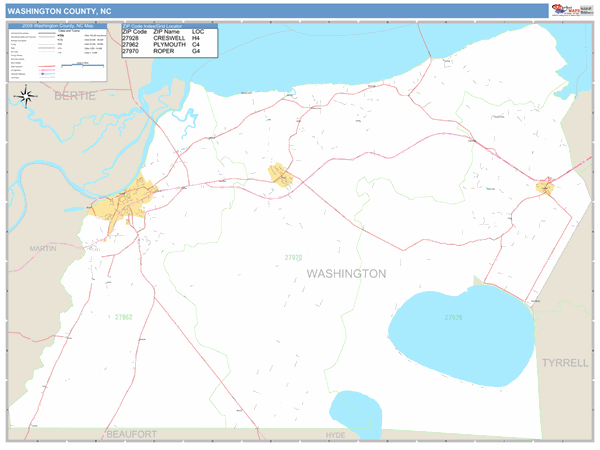Click the yellow Roper town marker

(282, 177)
